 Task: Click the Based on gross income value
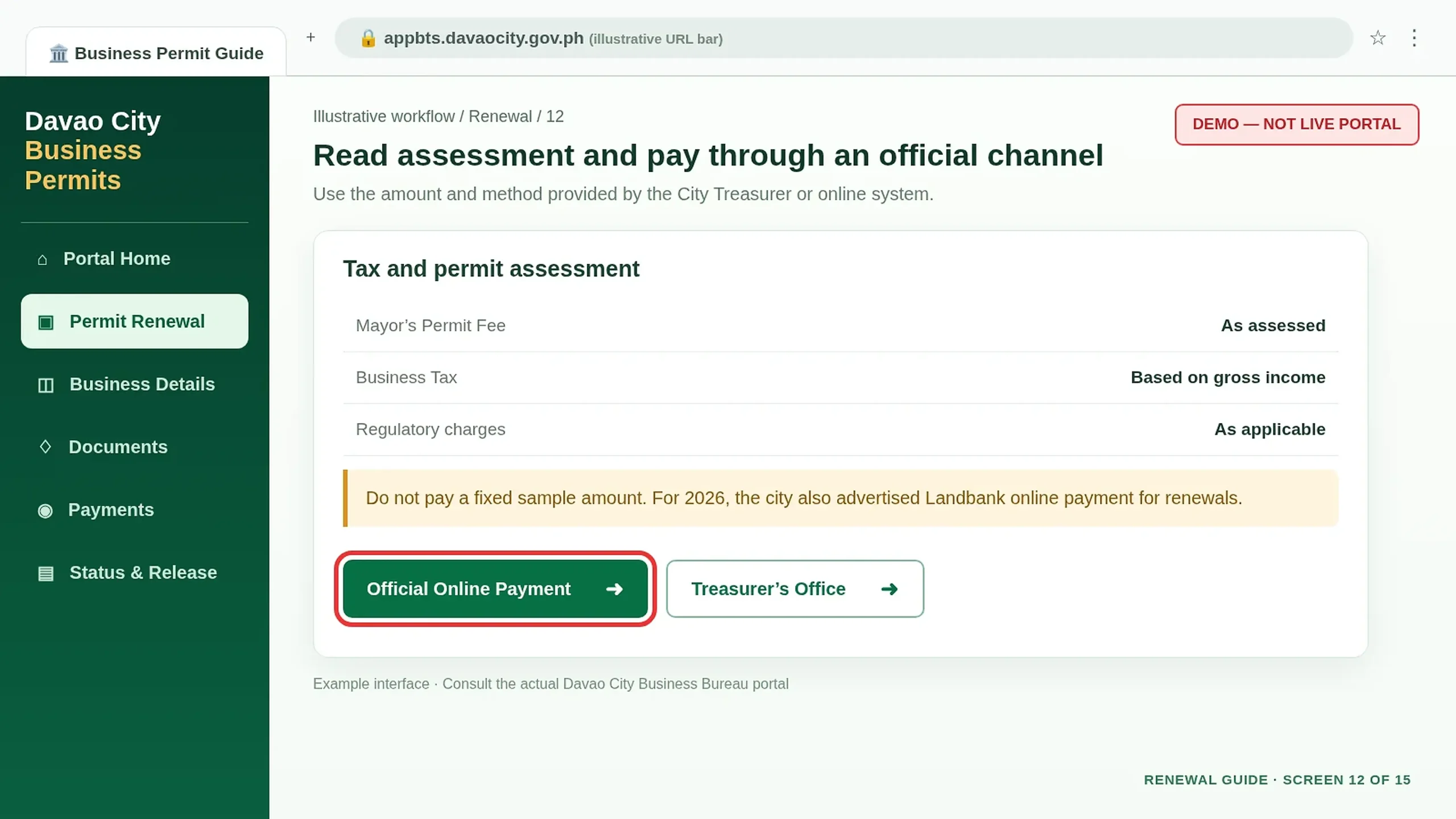[1227, 378]
